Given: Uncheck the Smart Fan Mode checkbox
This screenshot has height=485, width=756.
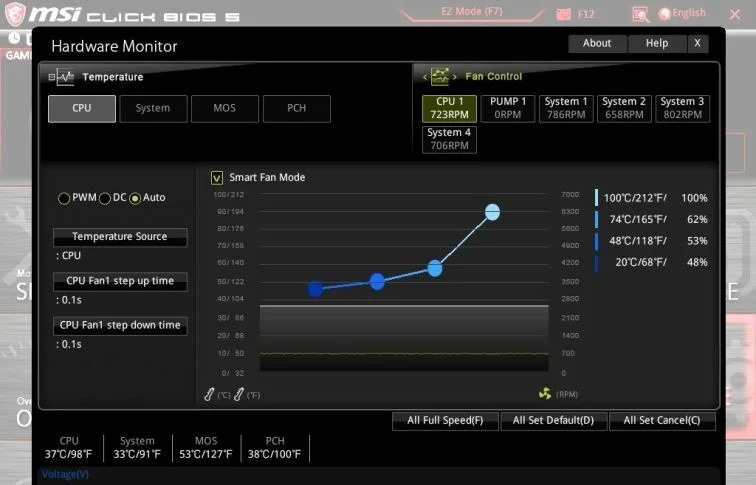Looking at the screenshot, I should 217,177.
